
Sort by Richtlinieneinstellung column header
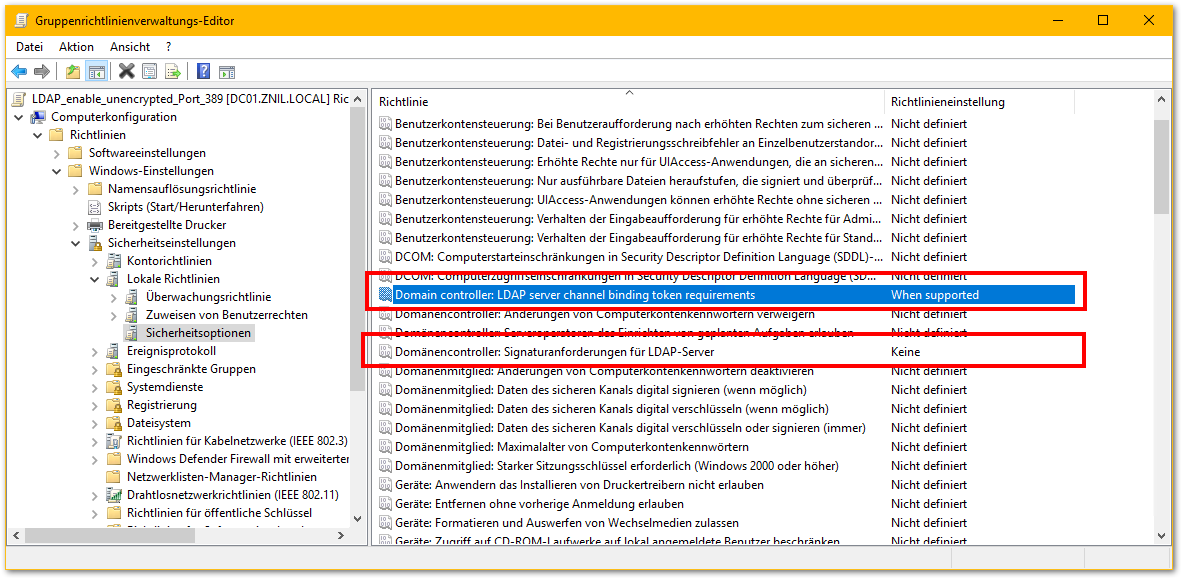(947, 102)
